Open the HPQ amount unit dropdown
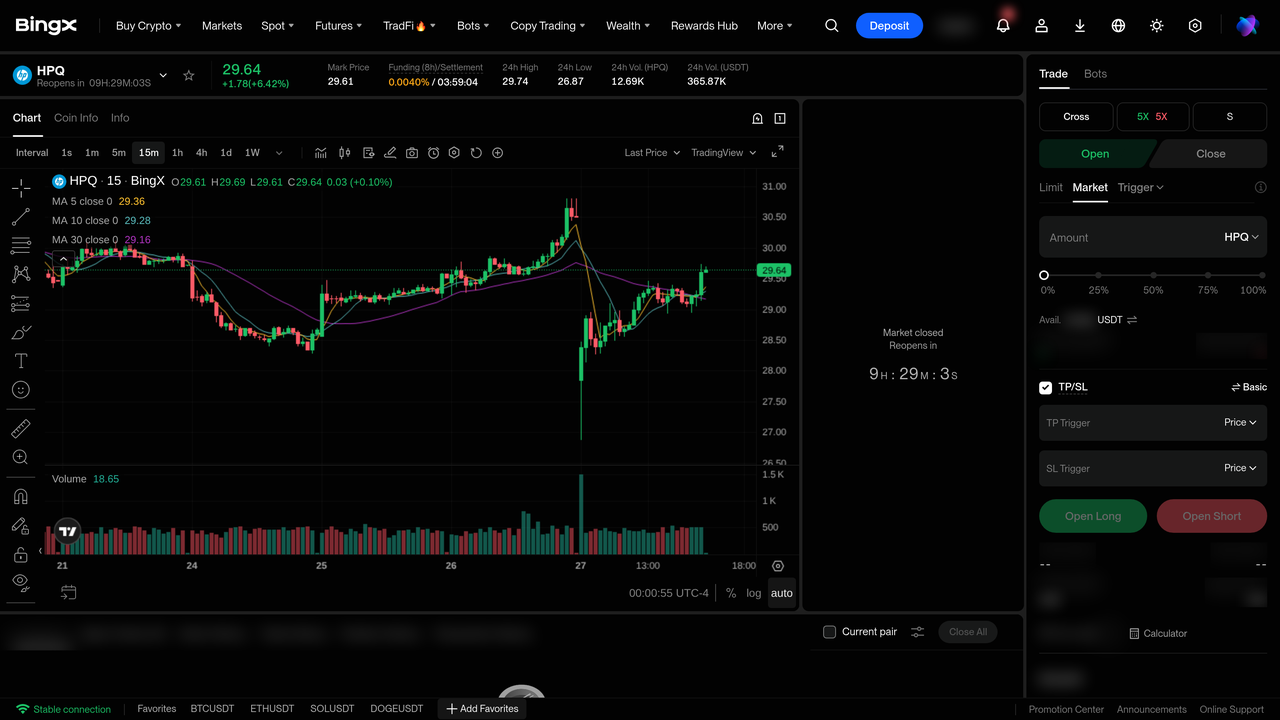 click(x=1241, y=237)
